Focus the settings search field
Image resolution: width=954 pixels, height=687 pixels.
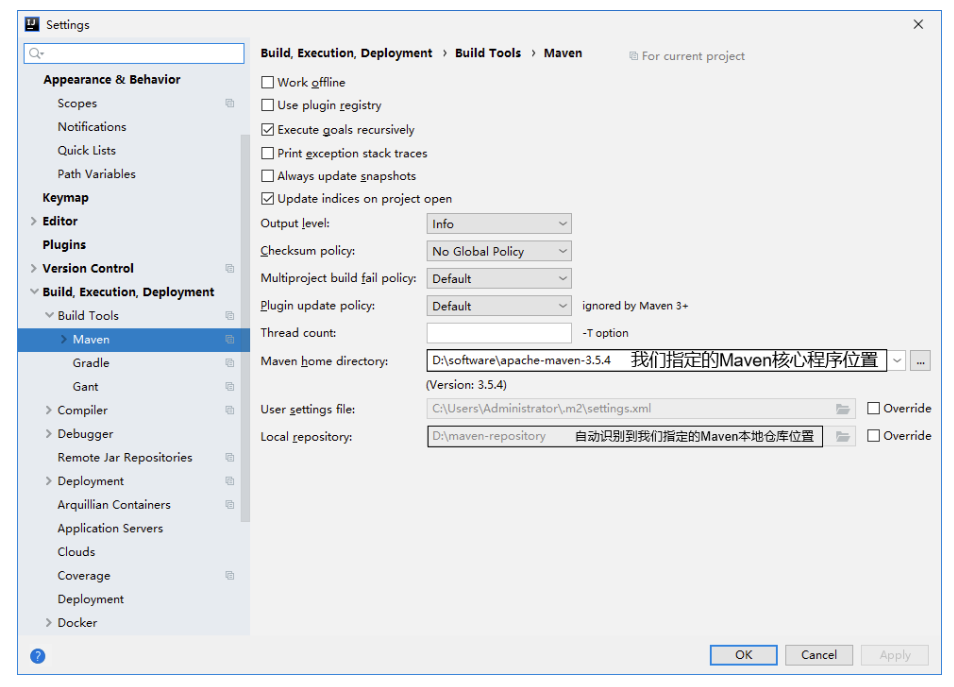(x=134, y=54)
